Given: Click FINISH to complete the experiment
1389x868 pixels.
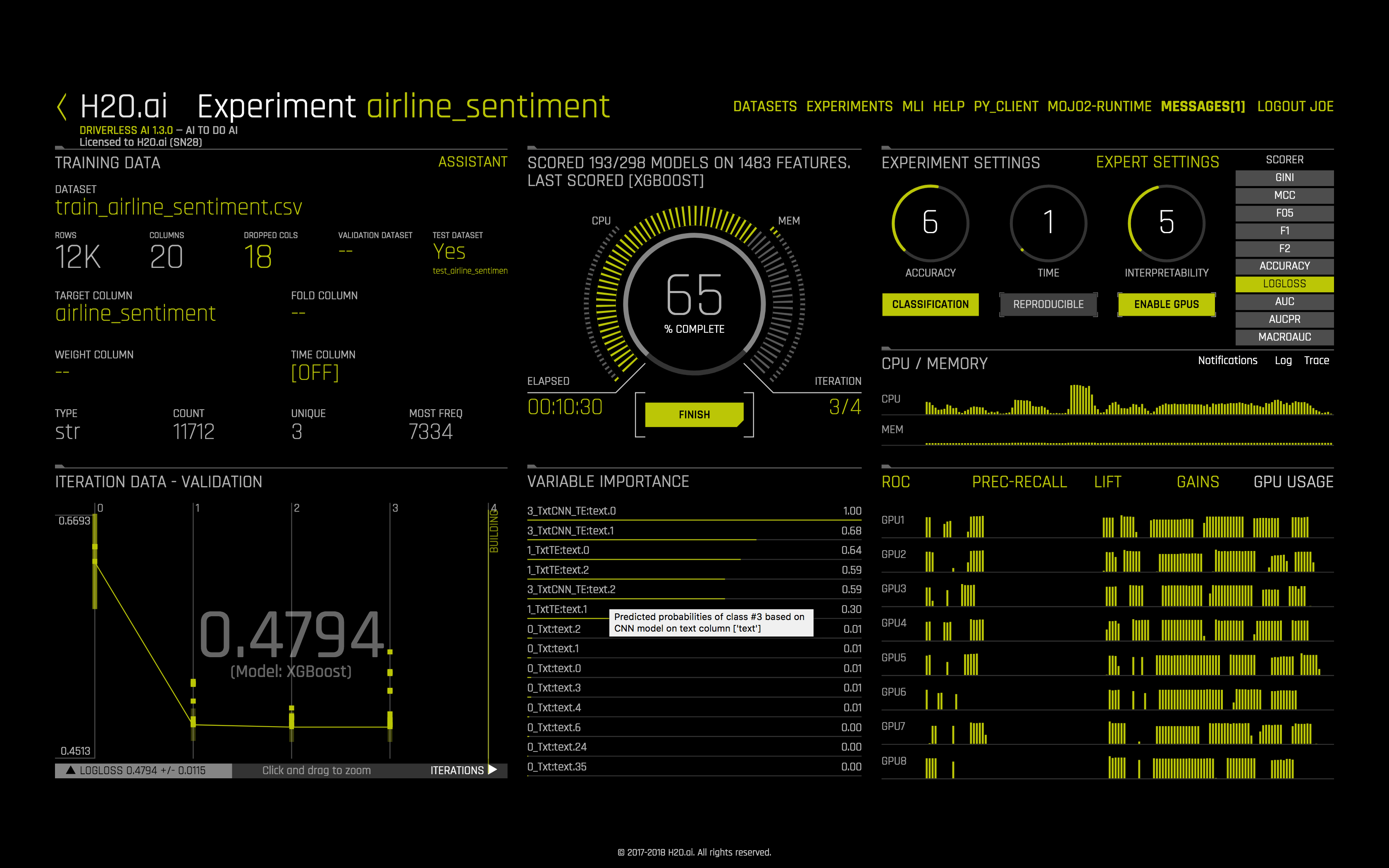Looking at the screenshot, I should (x=694, y=414).
